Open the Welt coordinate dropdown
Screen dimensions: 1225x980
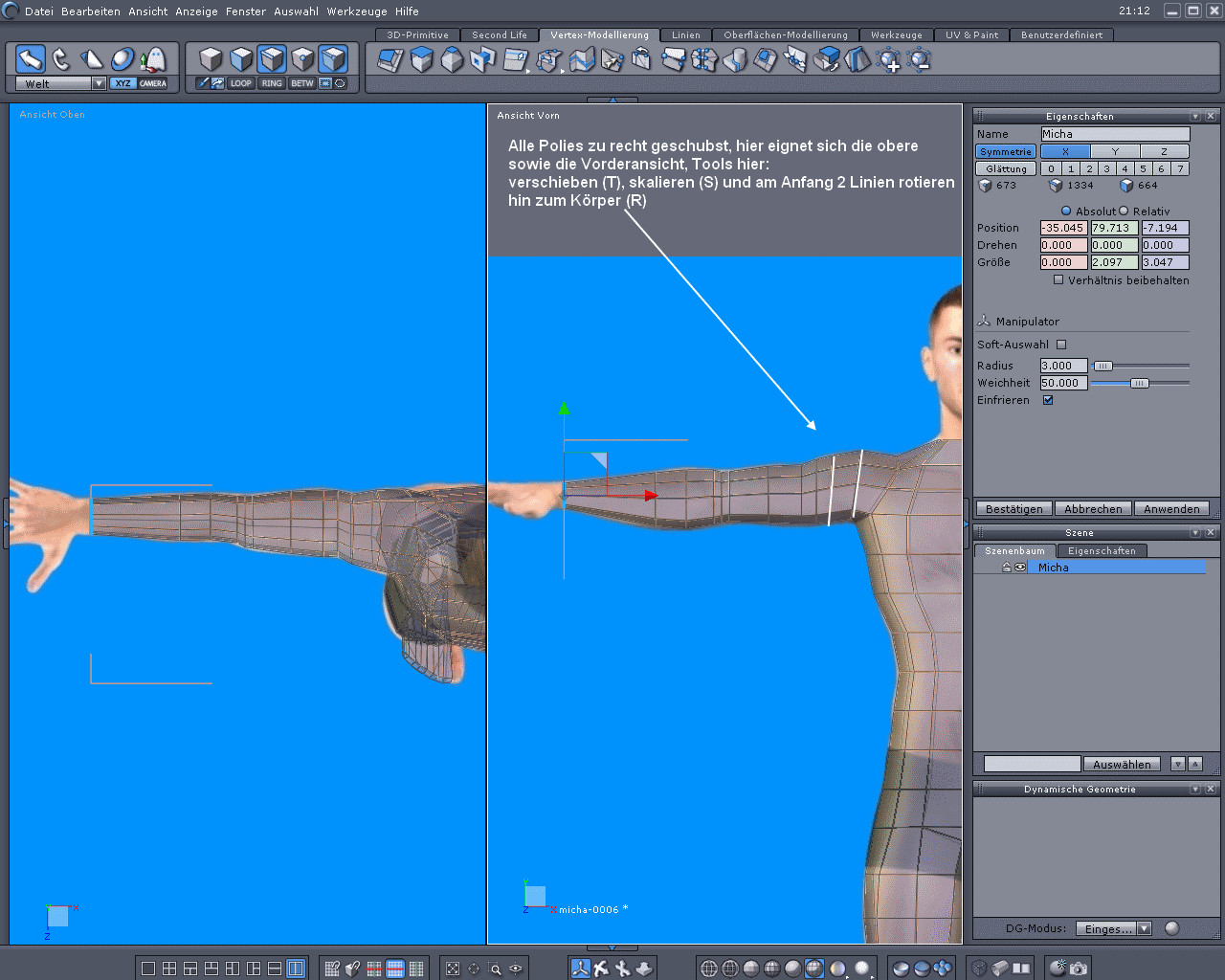coord(99,83)
